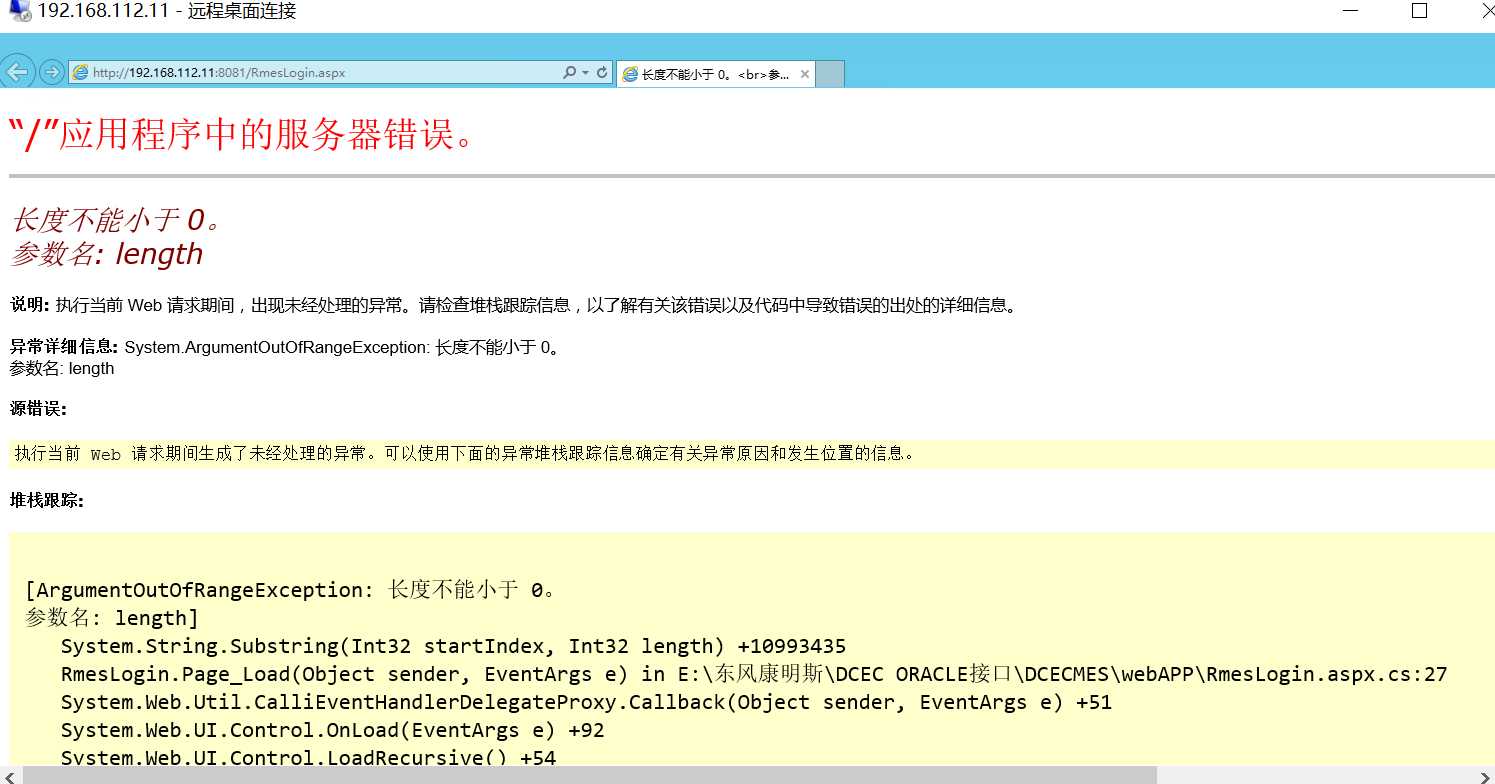The height and width of the screenshot is (784, 1495).
Task: Click the magnifier search icon in address bar
Action: point(569,73)
